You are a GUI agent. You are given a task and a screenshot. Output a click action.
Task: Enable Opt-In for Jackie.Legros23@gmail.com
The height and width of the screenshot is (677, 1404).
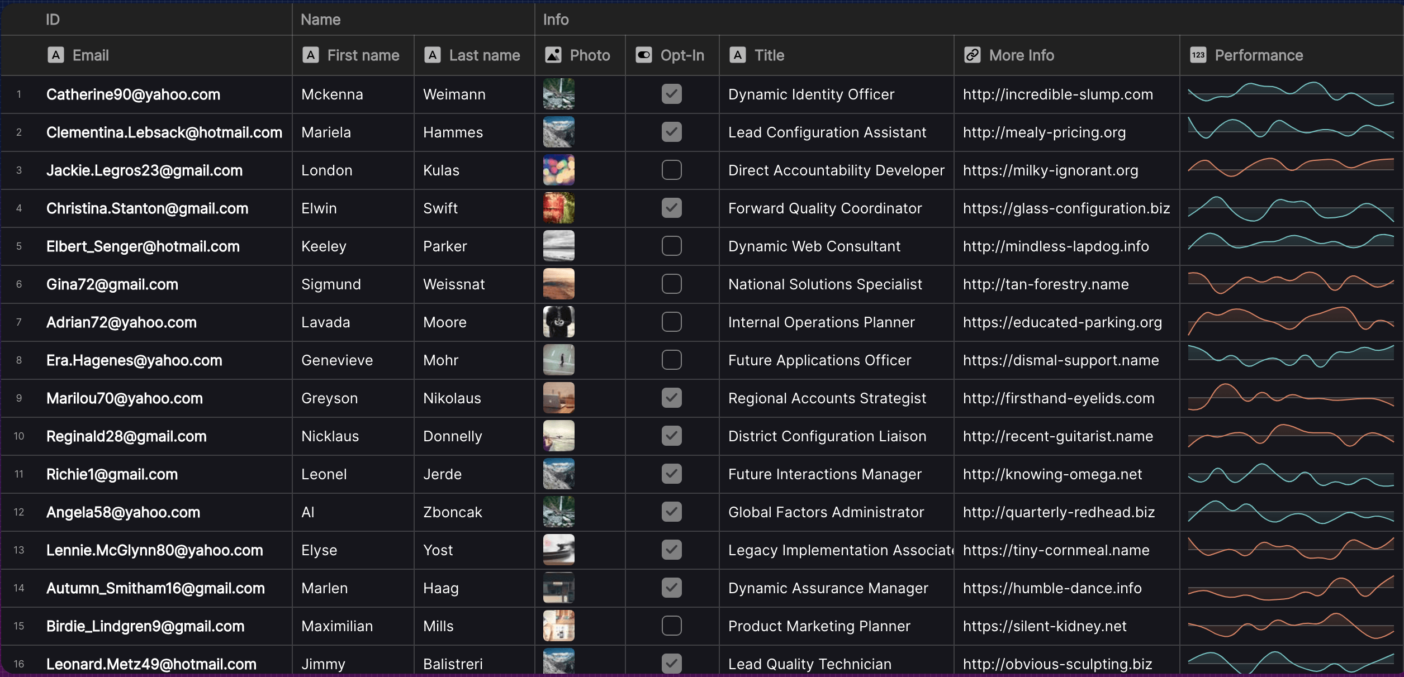coord(671,170)
